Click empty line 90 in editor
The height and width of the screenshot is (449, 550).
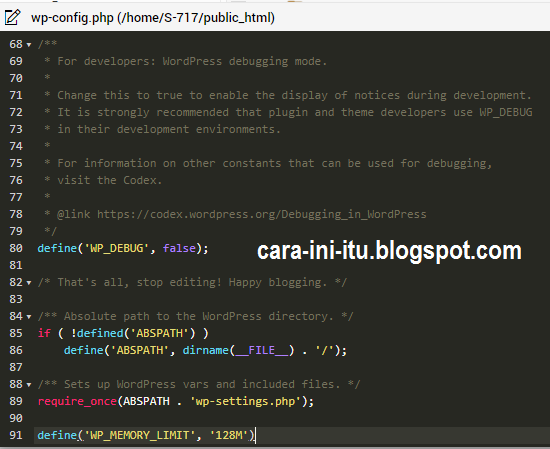(x=291, y=418)
